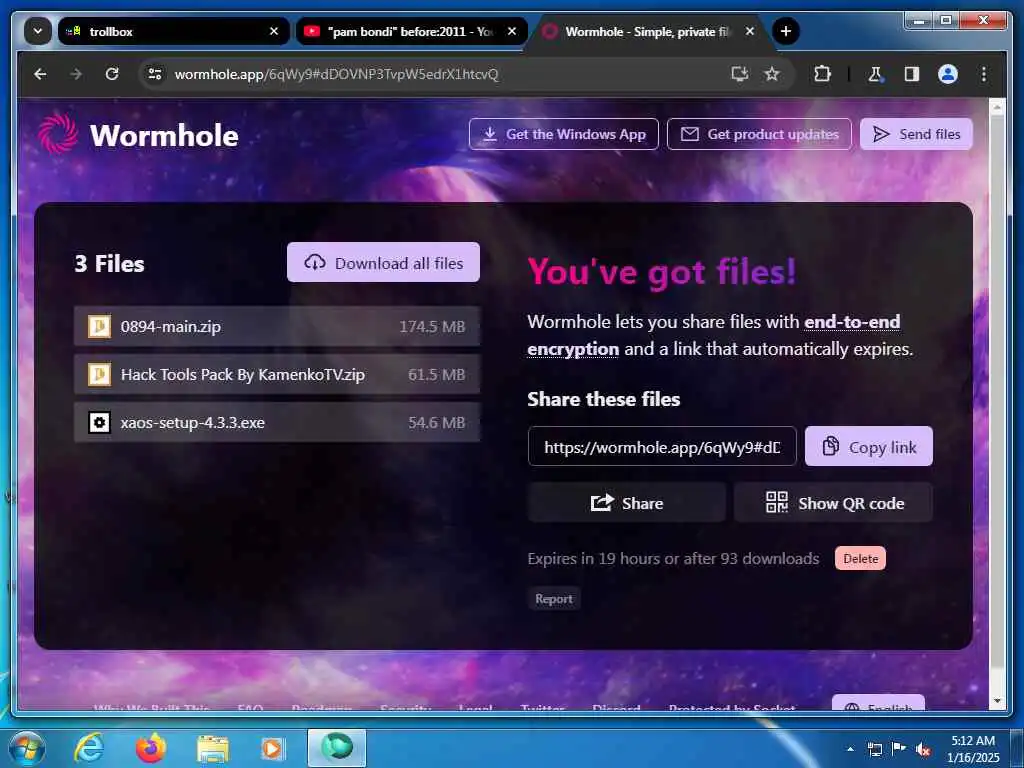
Task: Install the Wormhole app from address bar
Action: pos(739,74)
